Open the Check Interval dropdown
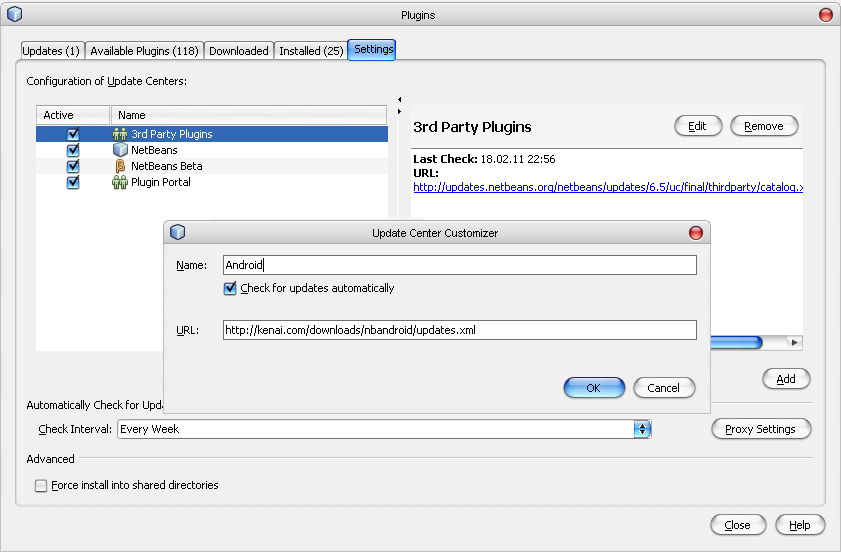Viewport: 841px width, 552px height. (642, 429)
